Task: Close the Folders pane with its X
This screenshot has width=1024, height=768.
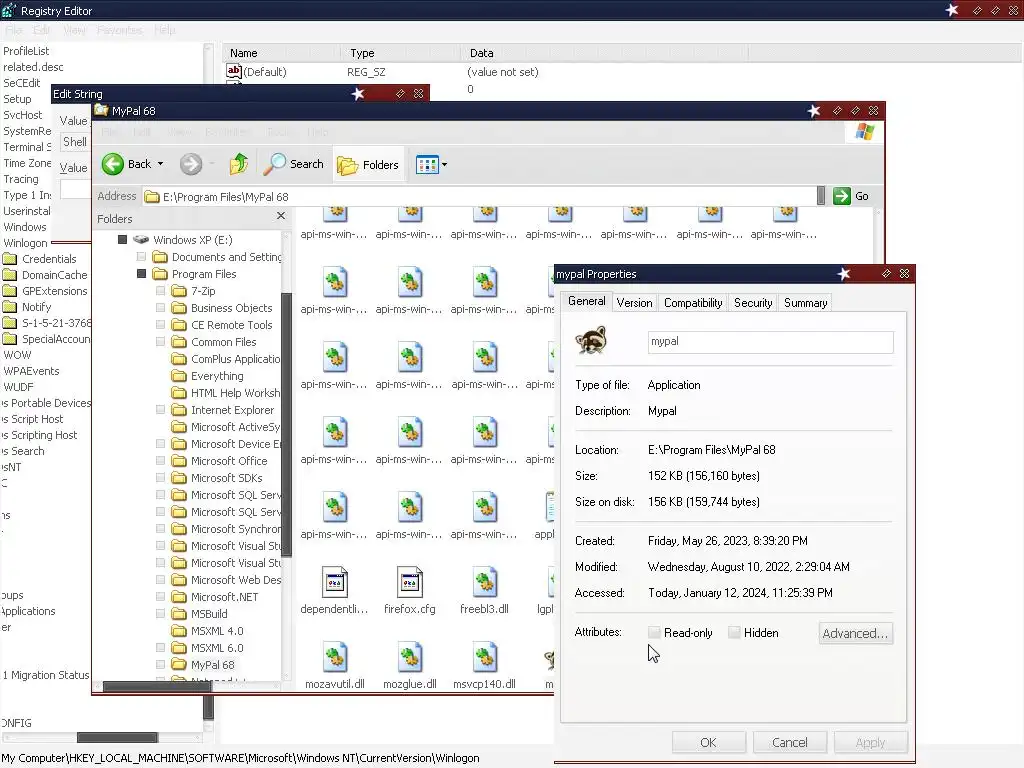Action: pyautogui.click(x=281, y=216)
